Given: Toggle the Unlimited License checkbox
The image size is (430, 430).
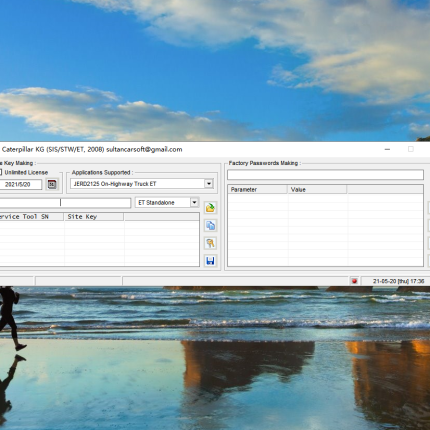Looking at the screenshot, I should (1, 172).
